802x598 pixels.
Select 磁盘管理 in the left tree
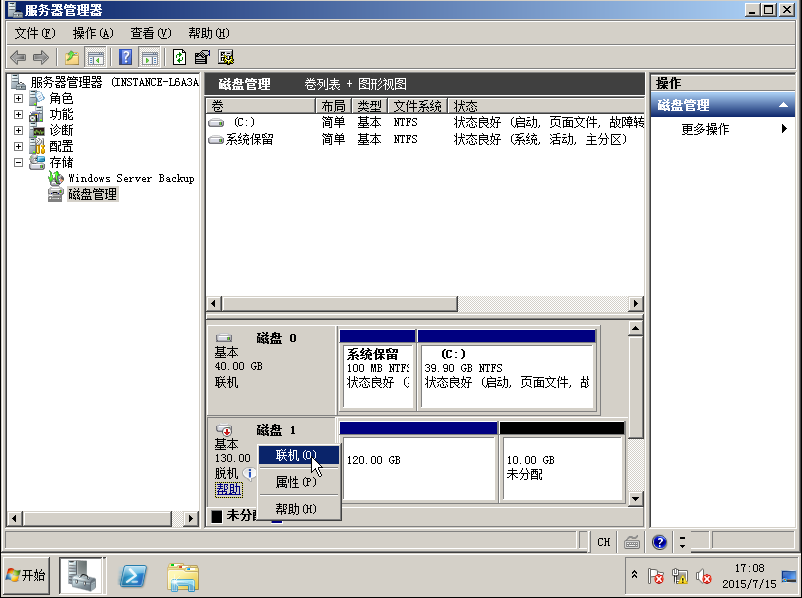(x=93, y=194)
